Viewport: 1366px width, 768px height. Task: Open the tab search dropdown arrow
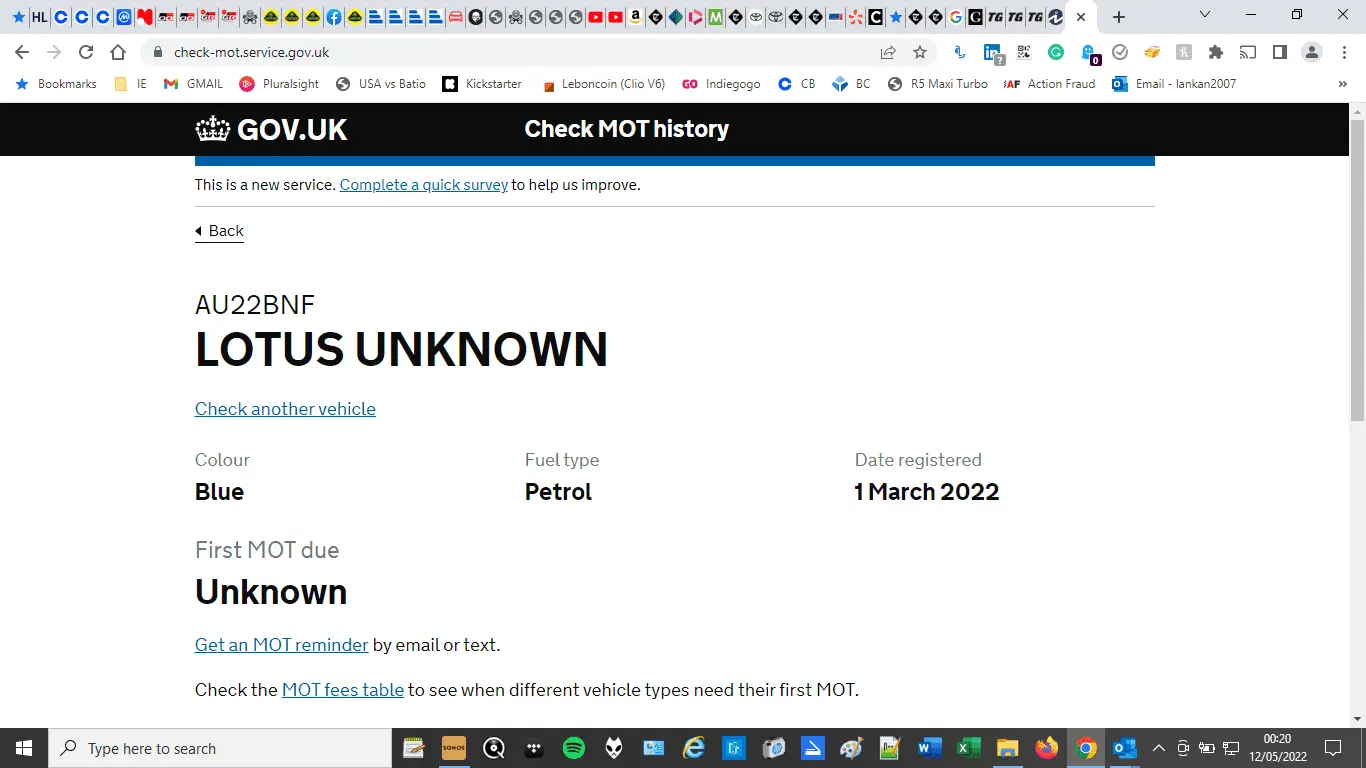tap(1205, 16)
